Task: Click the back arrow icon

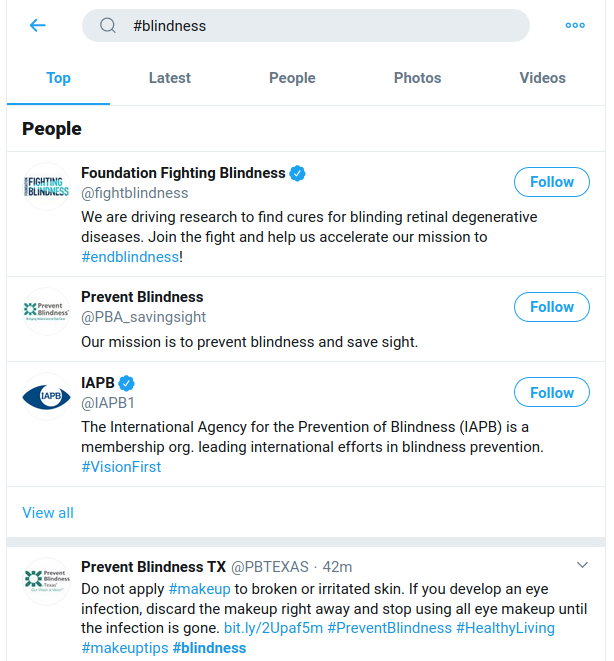Action: 38,25
